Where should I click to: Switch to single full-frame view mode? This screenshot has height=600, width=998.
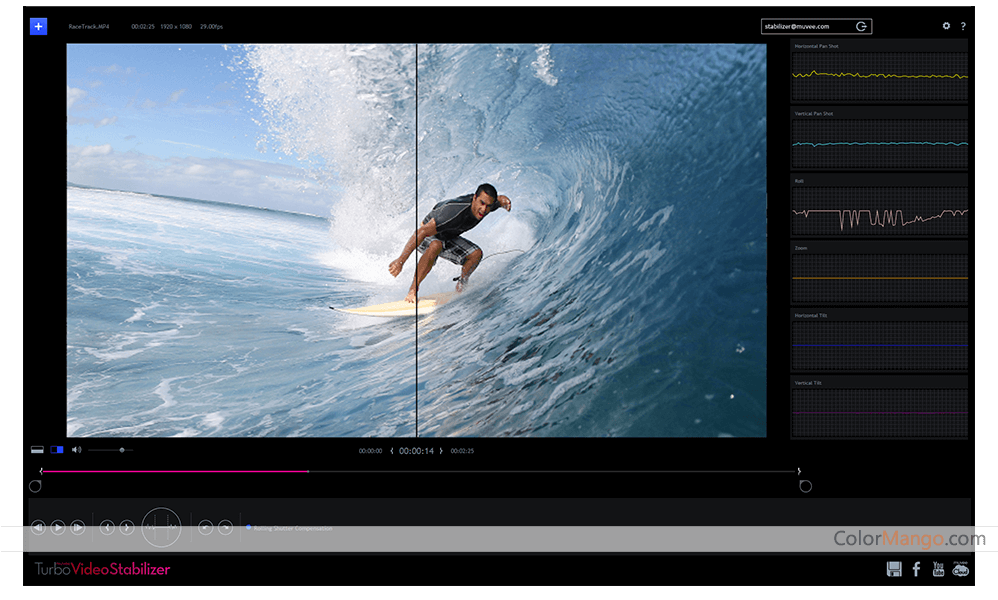click(x=37, y=450)
